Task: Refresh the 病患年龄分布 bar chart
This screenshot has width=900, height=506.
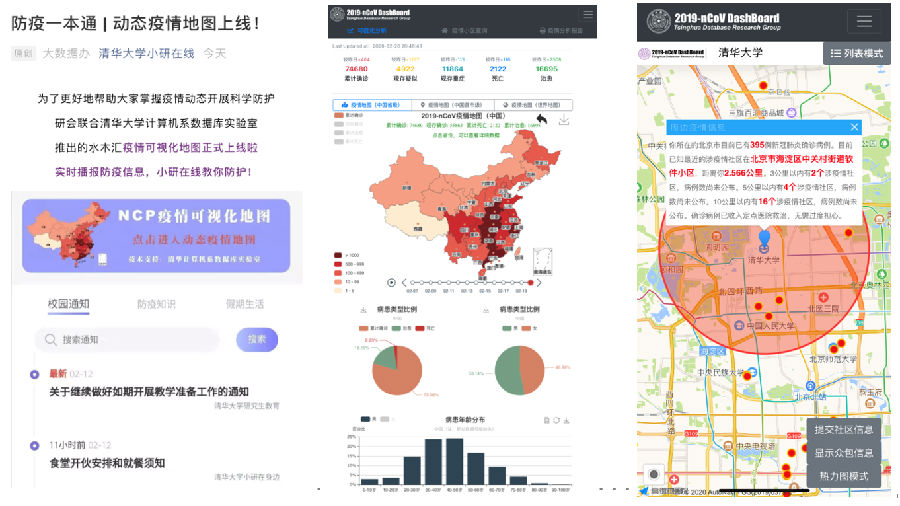Action: pyautogui.click(x=556, y=421)
